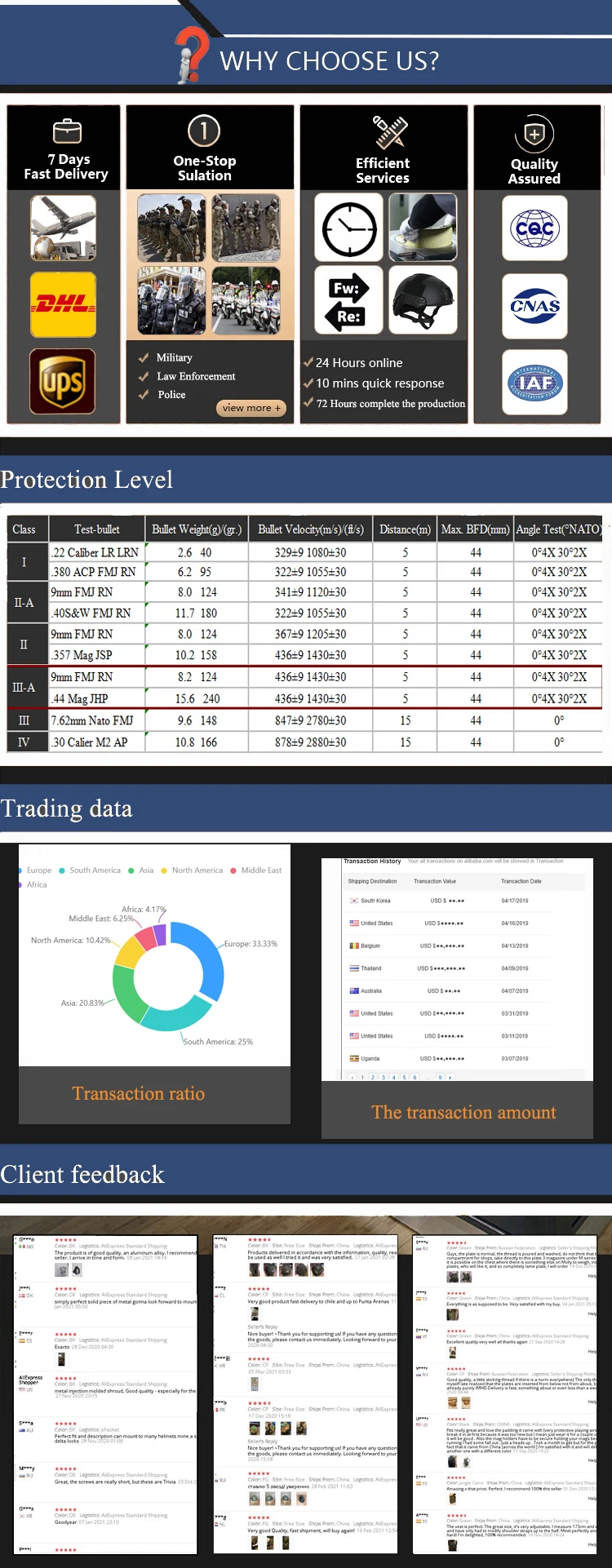
Task: Click the '.22 Caliber LR LRN' cell
Action: [97, 552]
